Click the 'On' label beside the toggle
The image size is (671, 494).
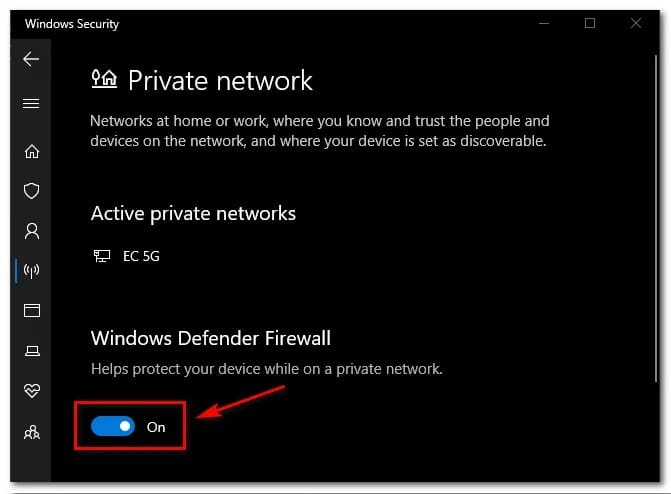pos(156,427)
